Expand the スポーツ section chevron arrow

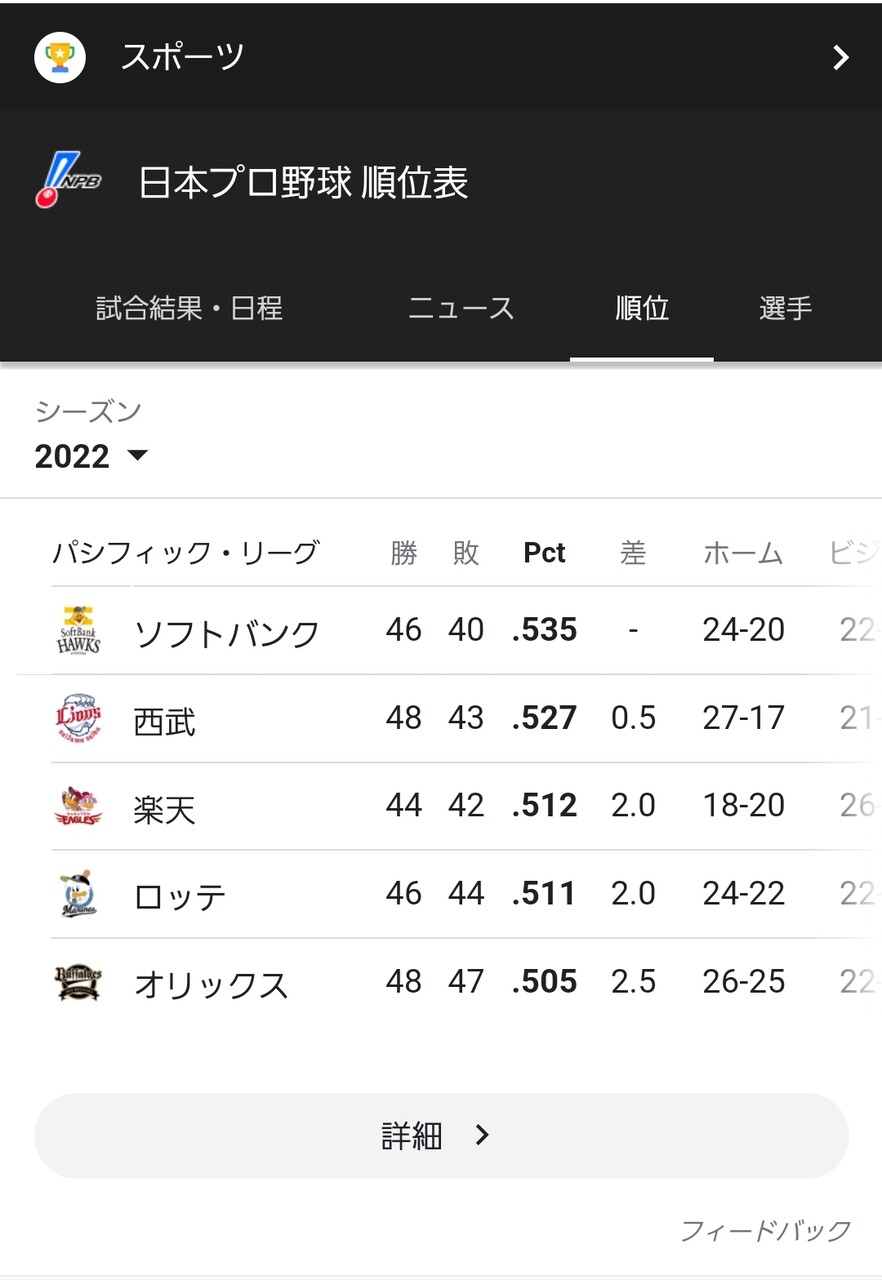tap(841, 58)
